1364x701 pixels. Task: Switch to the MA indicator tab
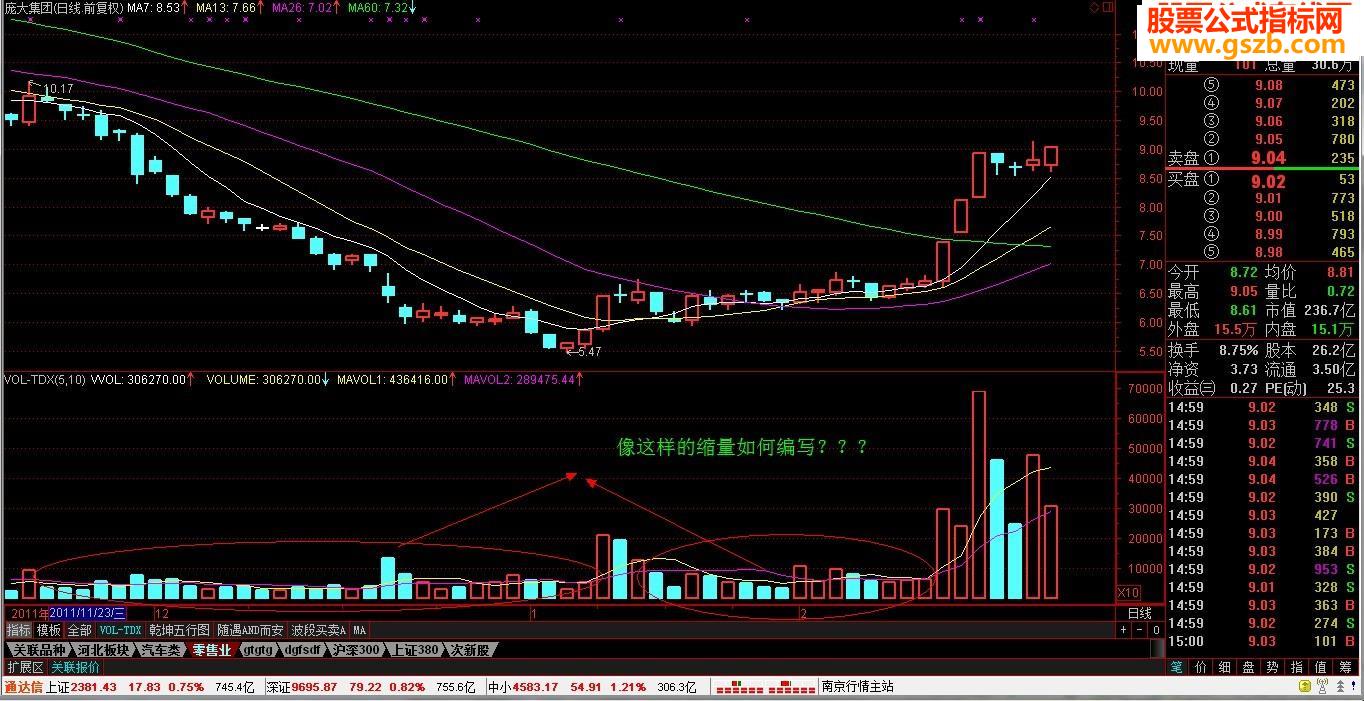point(360,630)
